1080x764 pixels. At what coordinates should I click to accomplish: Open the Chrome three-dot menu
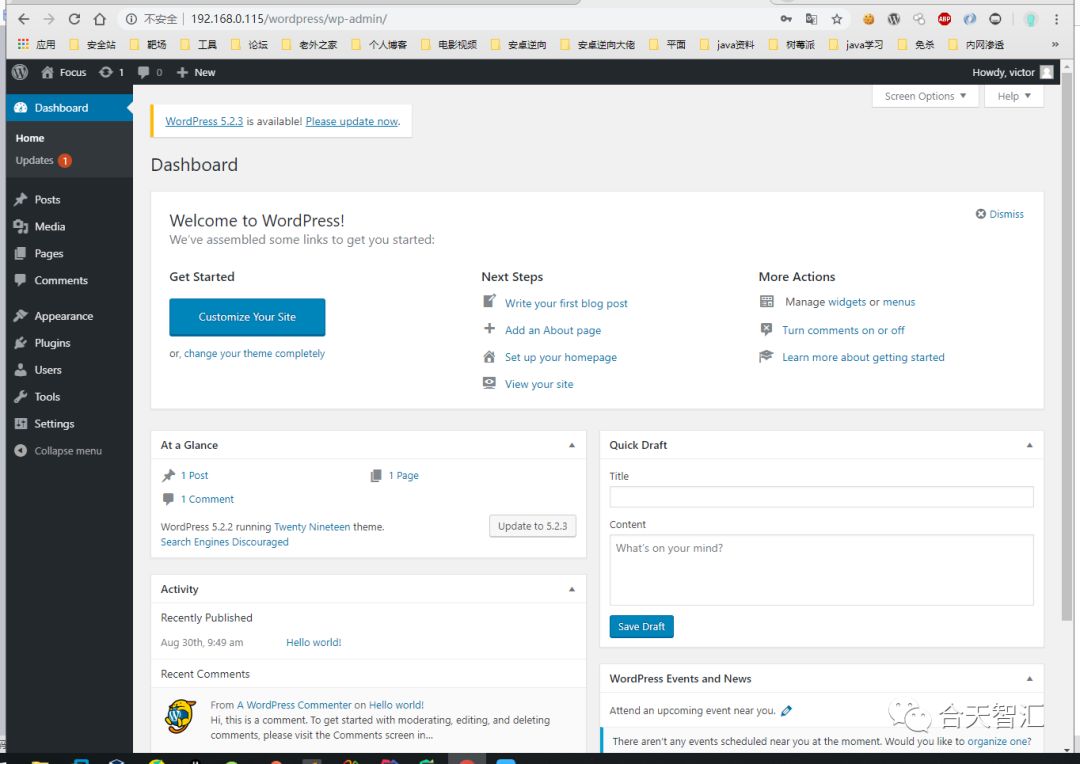1056,19
